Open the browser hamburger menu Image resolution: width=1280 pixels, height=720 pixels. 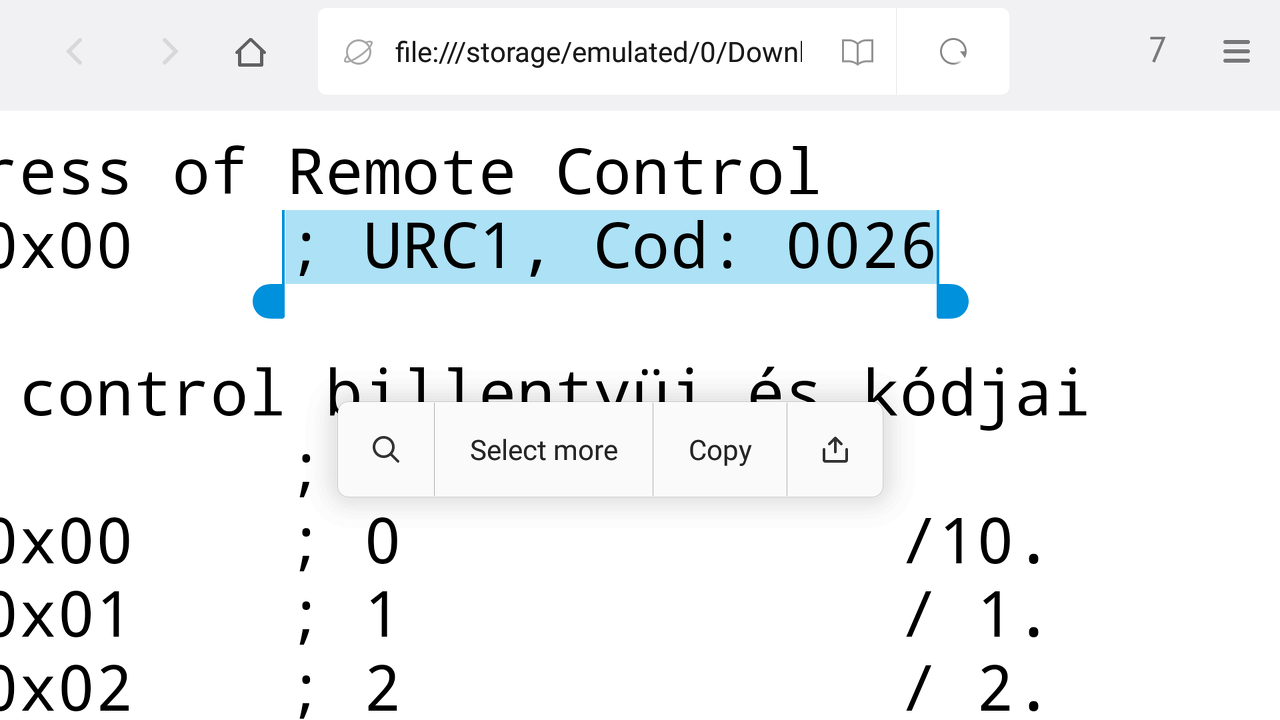1236,52
